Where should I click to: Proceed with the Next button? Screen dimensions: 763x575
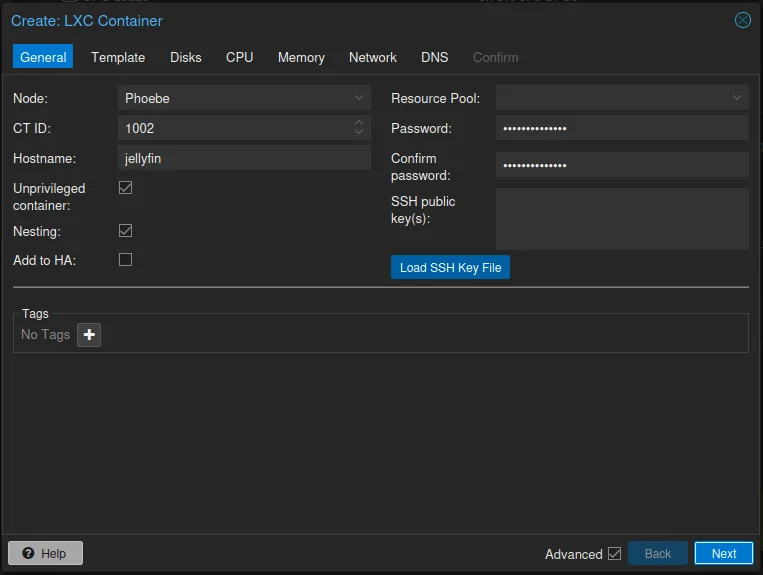tap(724, 553)
